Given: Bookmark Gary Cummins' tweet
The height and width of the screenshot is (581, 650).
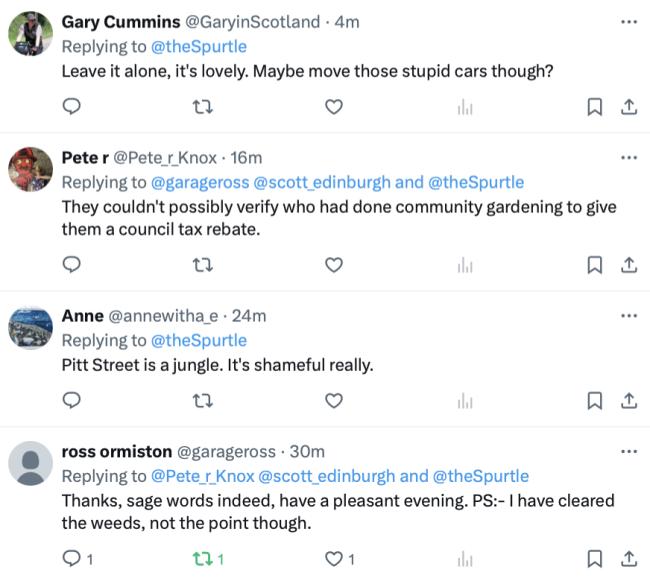Looking at the screenshot, I should click(594, 107).
